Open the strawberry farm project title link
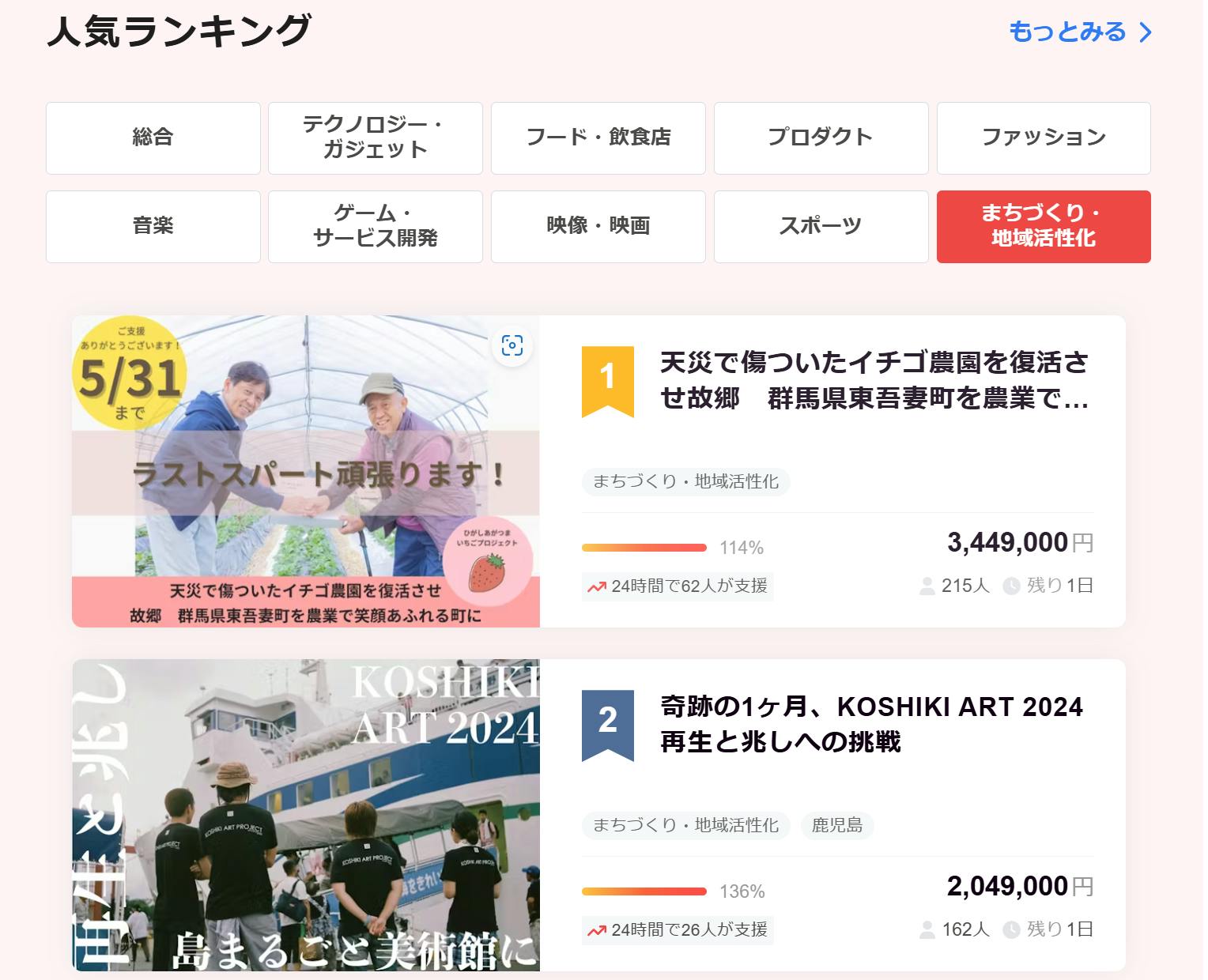This screenshot has width=1208, height=980. 874,380
